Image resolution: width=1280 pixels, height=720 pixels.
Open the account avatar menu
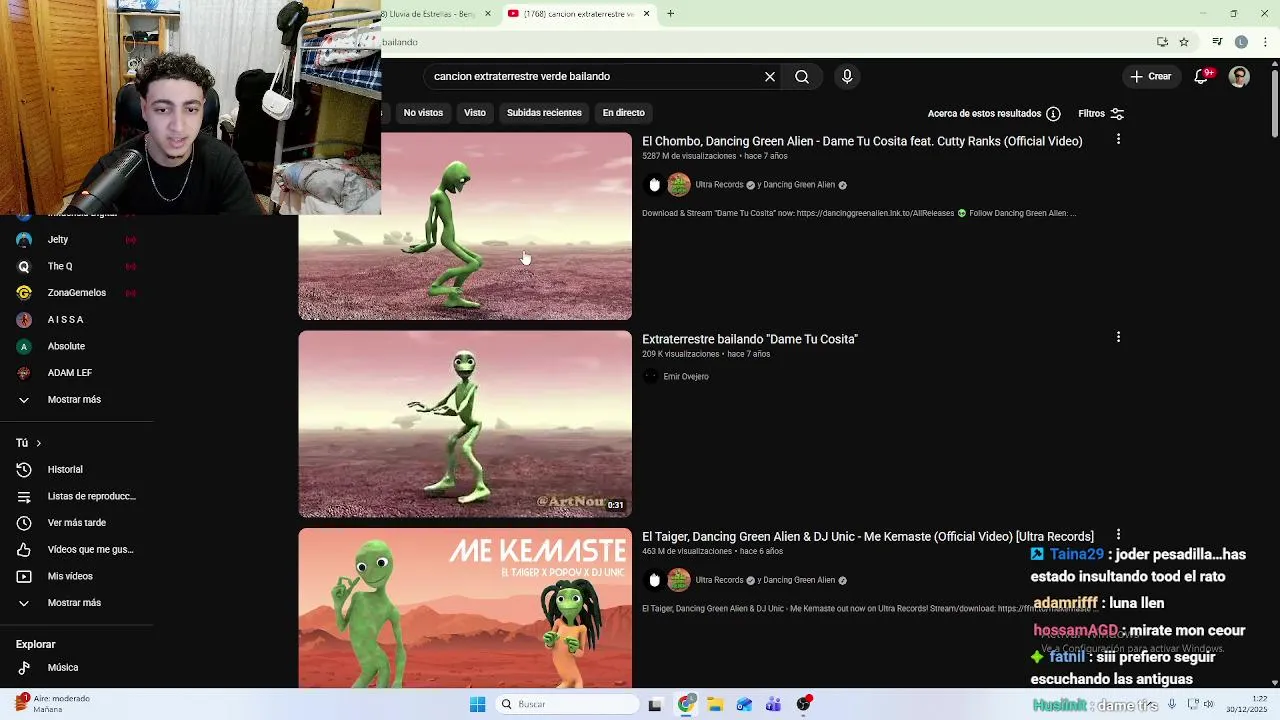(1239, 76)
